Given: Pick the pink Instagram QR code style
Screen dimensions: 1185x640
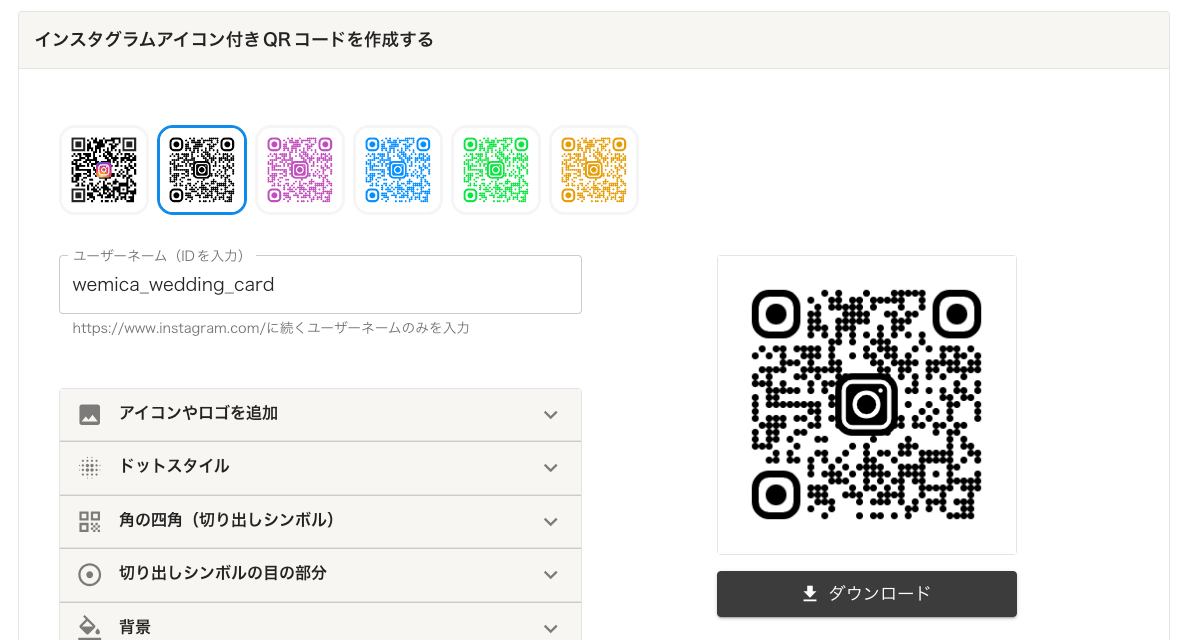Looking at the screenshot, I should coord(299,169).
